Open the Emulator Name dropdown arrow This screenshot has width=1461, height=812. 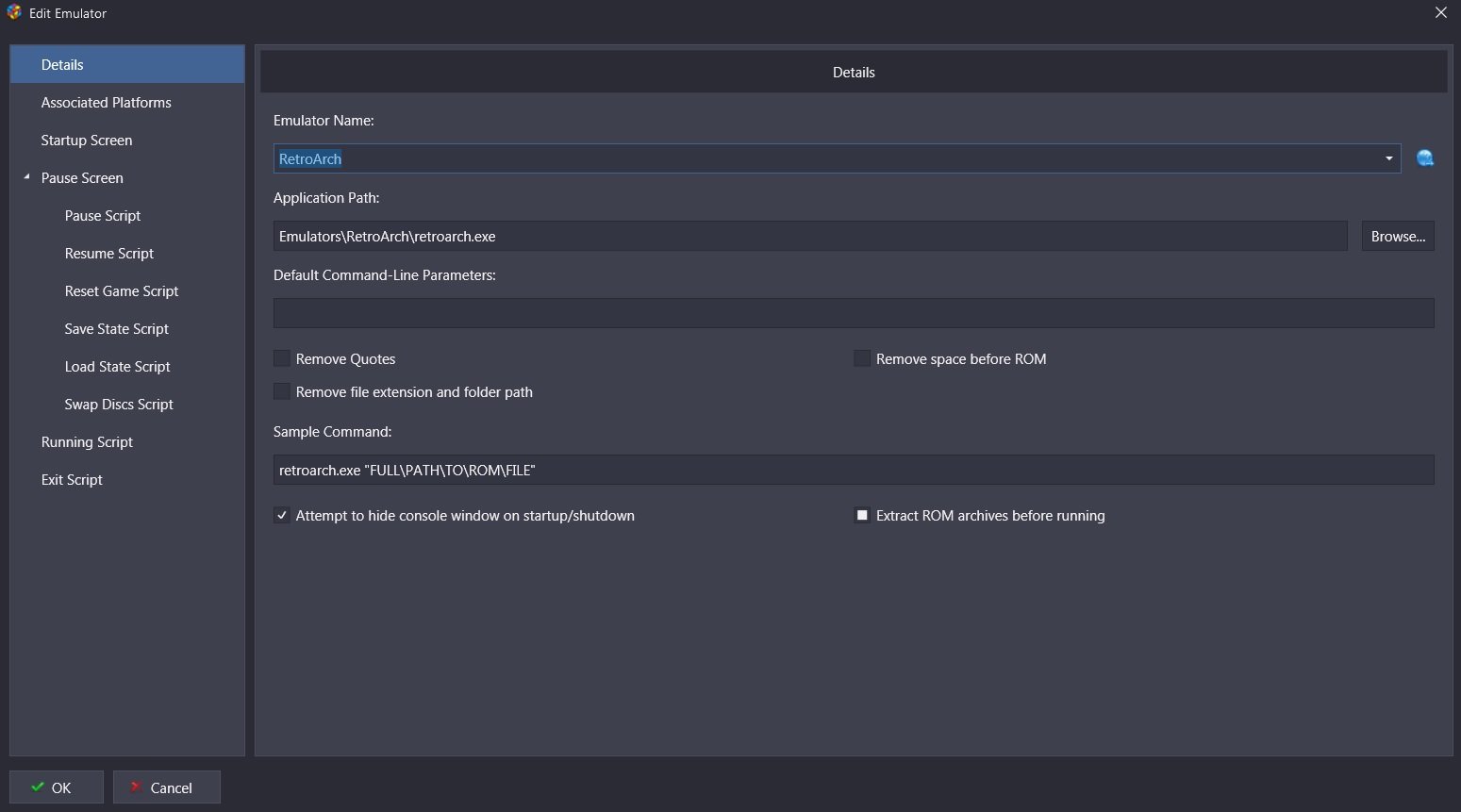[1388, 158]
